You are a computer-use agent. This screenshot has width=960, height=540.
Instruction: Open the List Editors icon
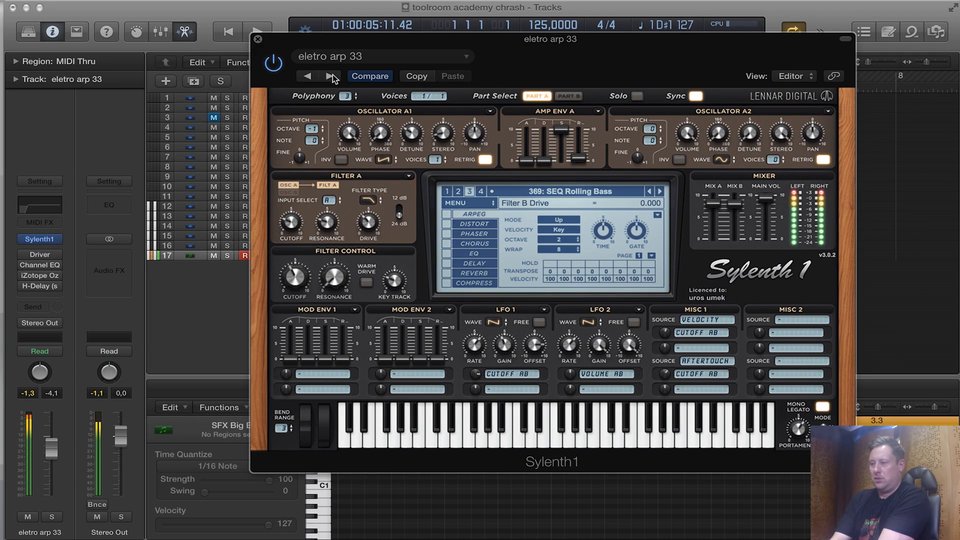864,32
